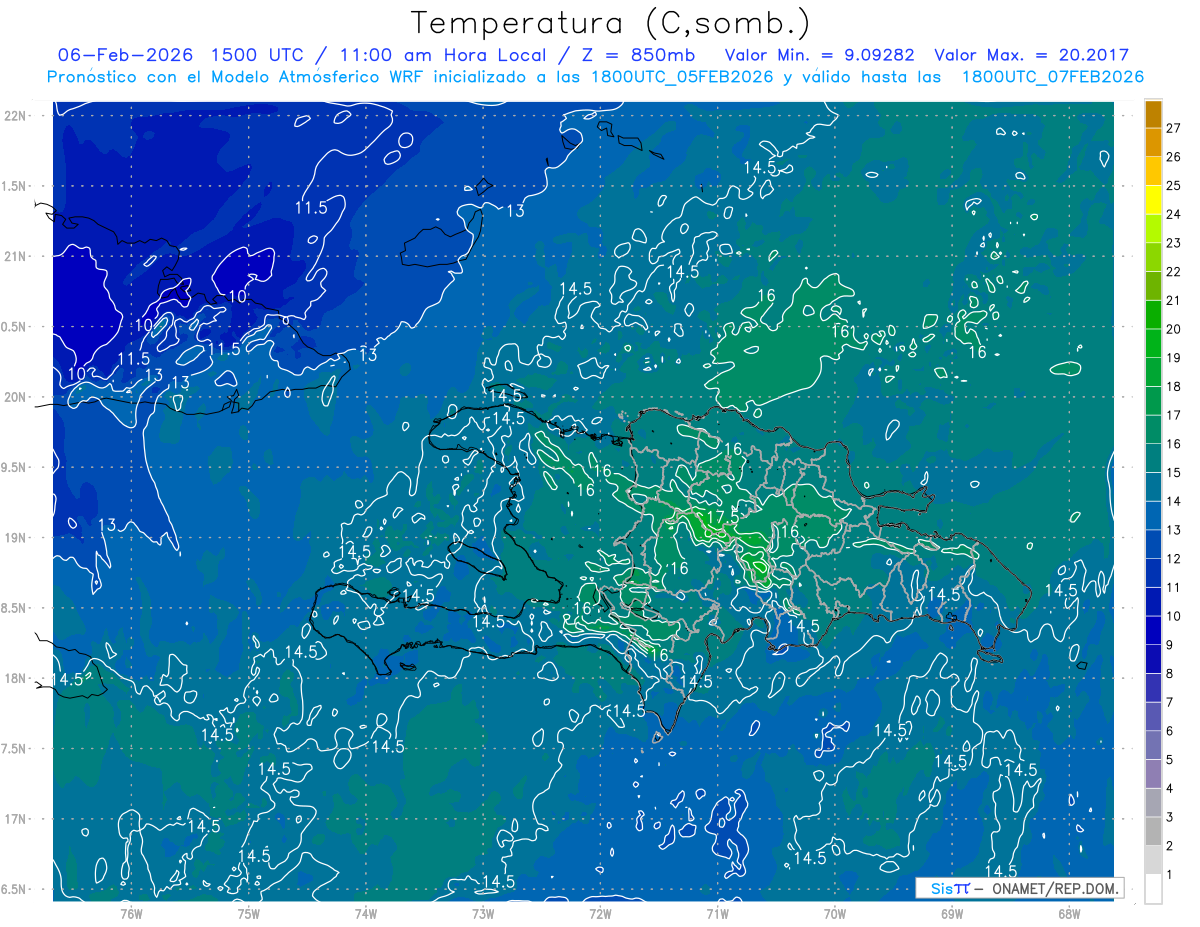The image size is (1200, 927).
Task: Click the "21N" latitude axis label
Action: [x=15, y=256]
